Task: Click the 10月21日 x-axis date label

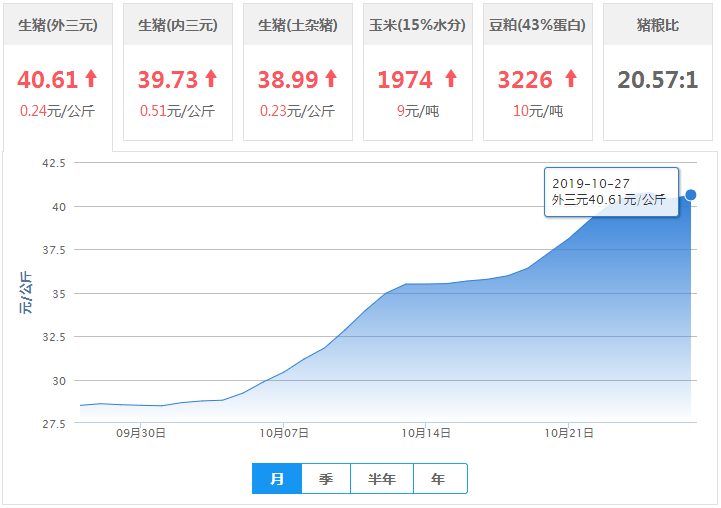Action: click(x=569, y=433)
